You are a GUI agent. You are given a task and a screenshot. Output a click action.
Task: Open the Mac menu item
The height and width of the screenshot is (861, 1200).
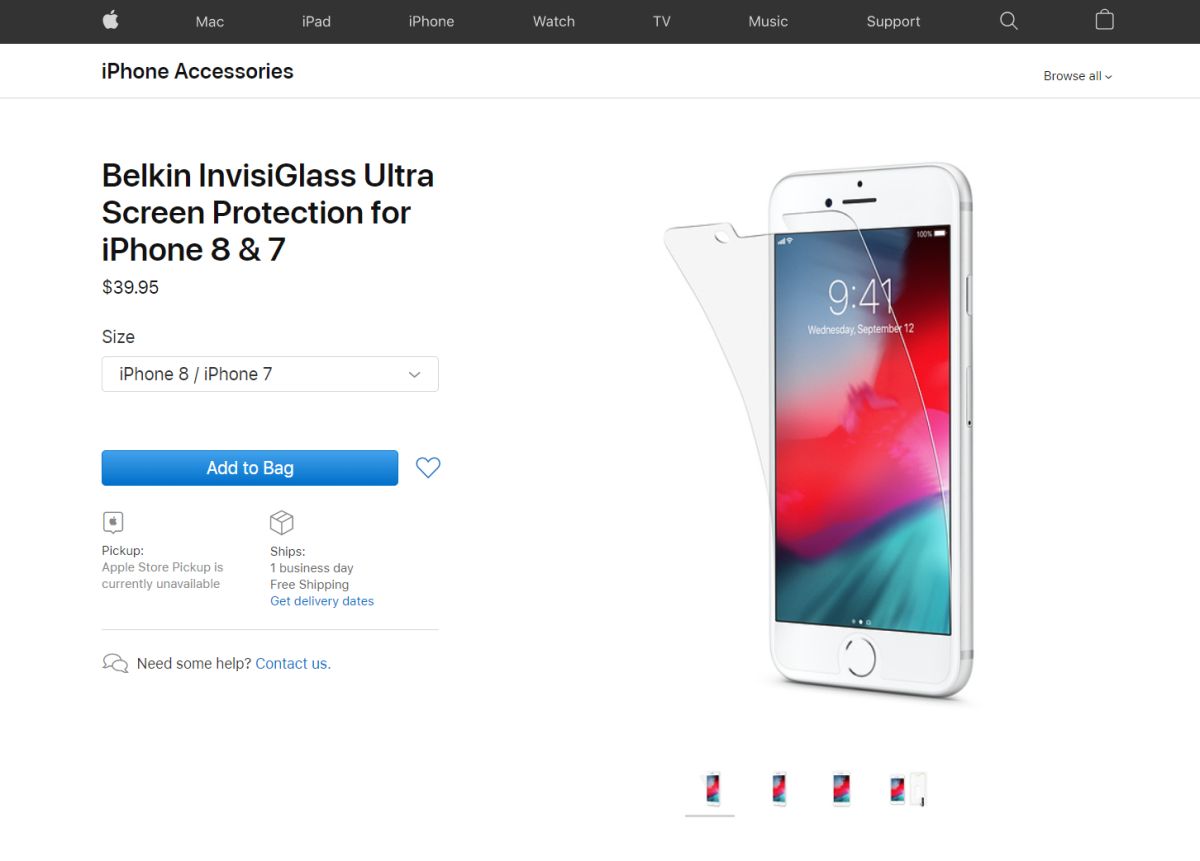pyautogui.click(x=210, y=21)
